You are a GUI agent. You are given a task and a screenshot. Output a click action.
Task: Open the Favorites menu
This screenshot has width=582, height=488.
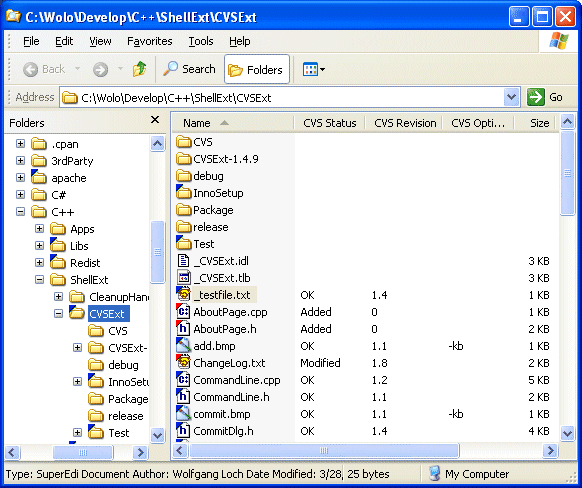150,41
